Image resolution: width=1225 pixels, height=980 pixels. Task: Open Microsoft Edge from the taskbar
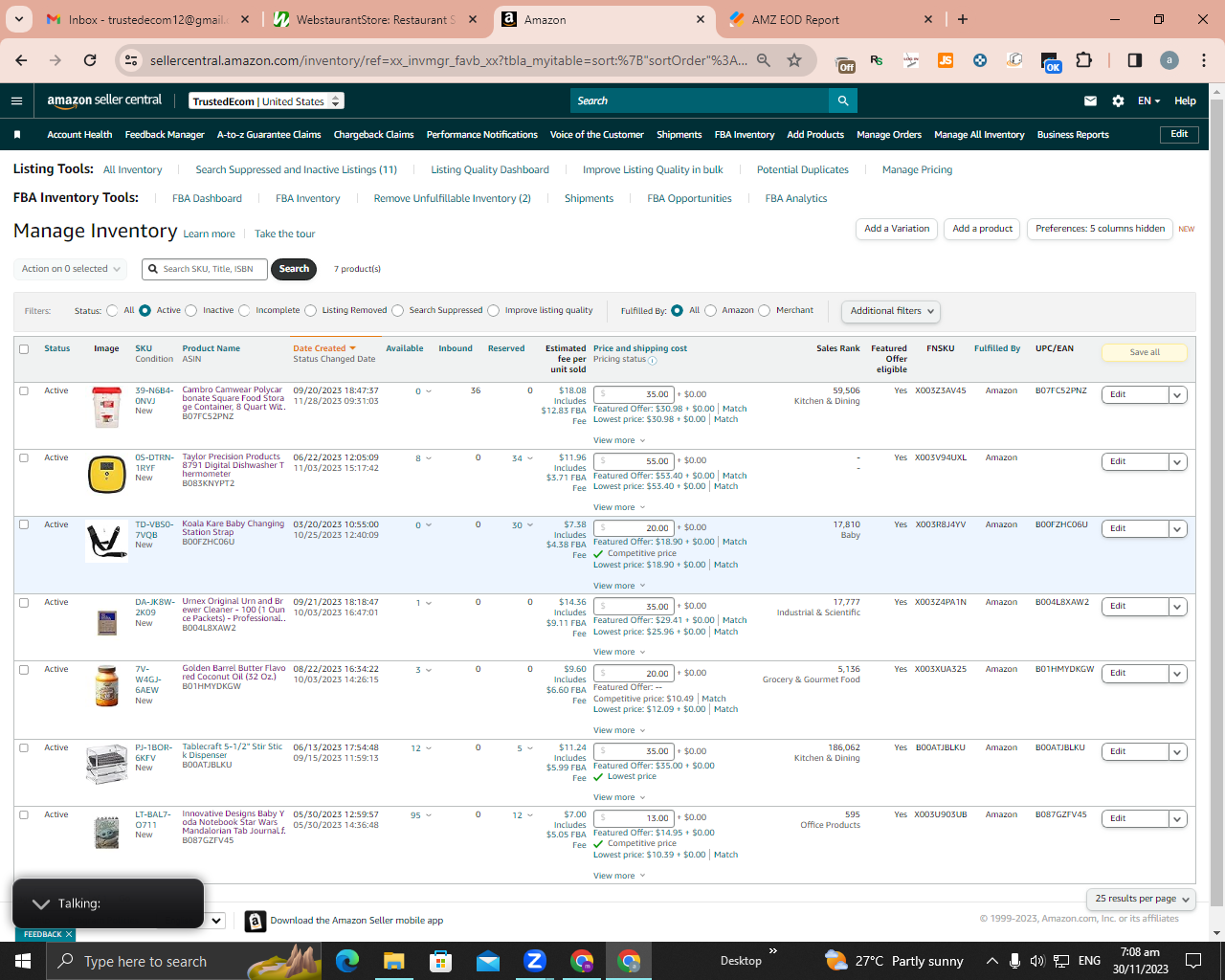pyautogui.click(x=347, y=961)
